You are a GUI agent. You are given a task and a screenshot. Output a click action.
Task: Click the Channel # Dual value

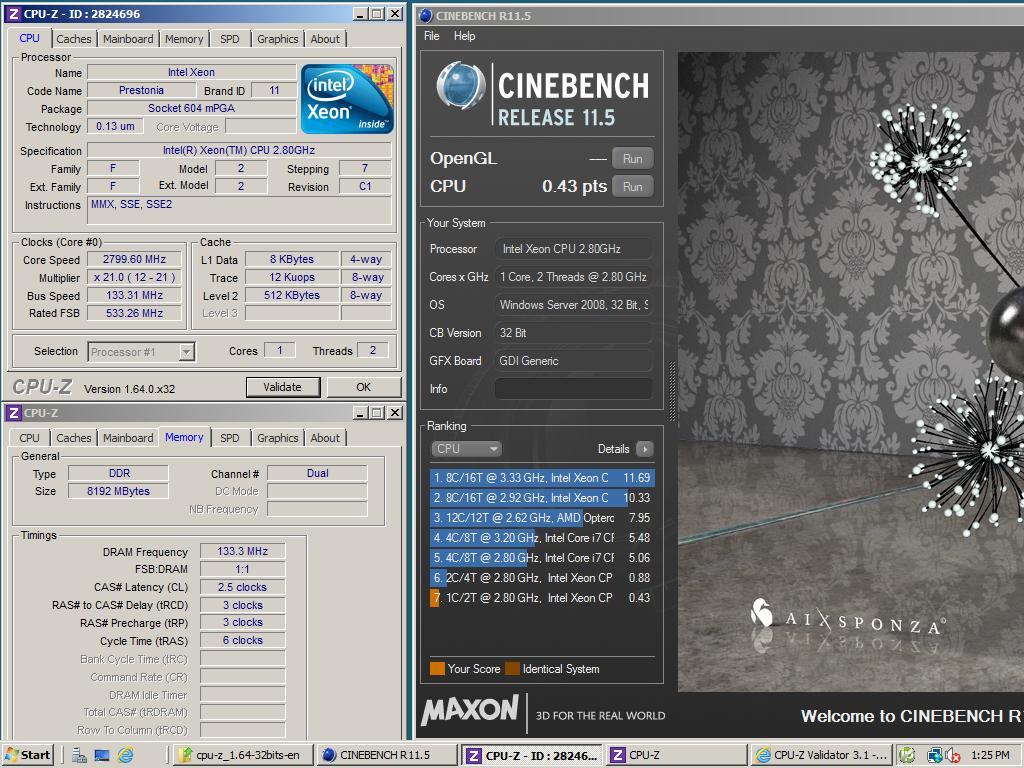coord(317,473)
